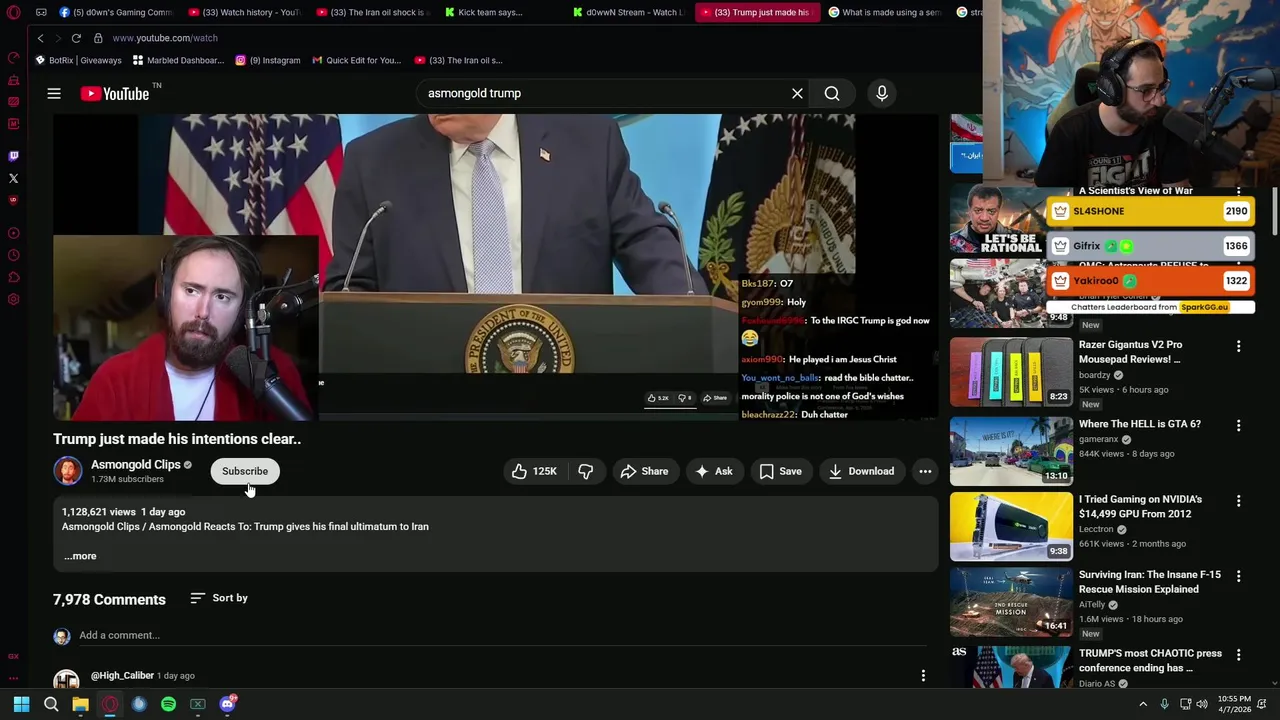Viewport: 1280px width, 720px height.
Task: Switch to d0wn's Gaming Community Facebook tab
Action: click(116, 12)
